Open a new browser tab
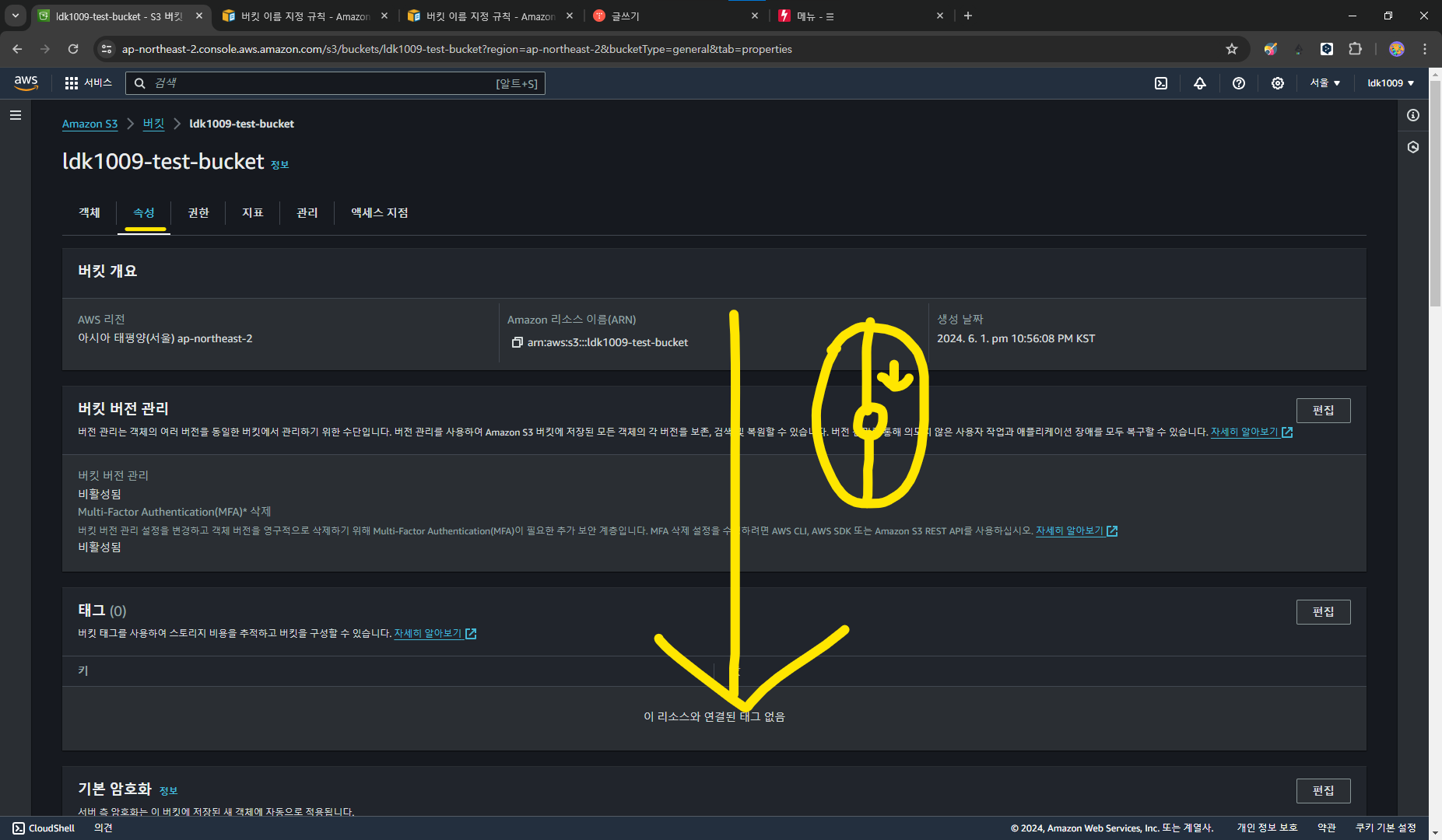 968,16
